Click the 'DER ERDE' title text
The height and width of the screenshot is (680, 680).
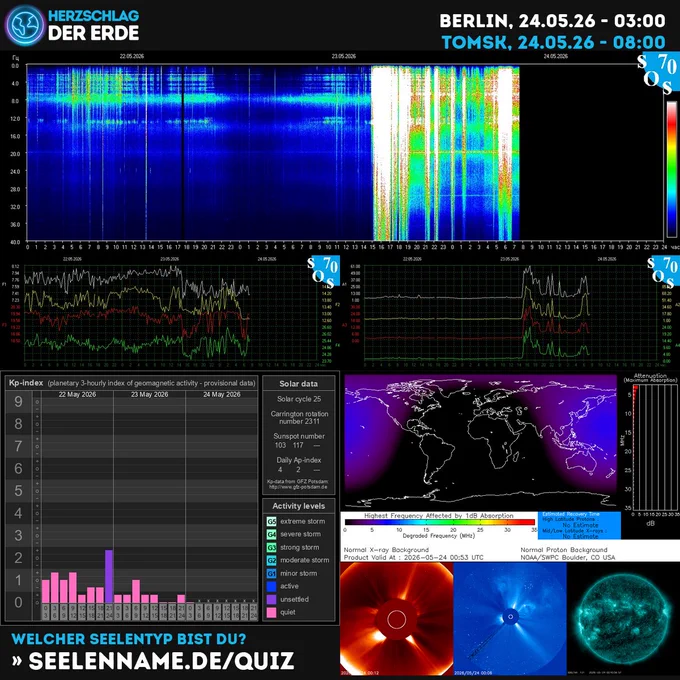(x=93, y=33)
